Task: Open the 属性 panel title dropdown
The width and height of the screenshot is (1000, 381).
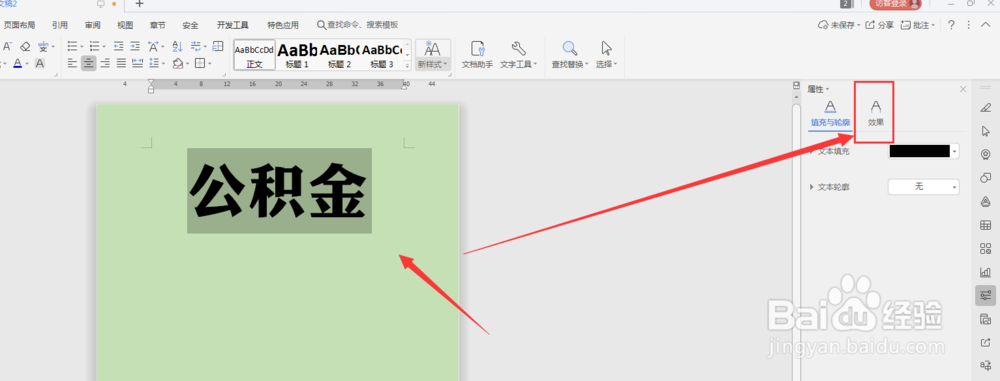Action: [x=819, y=89]
